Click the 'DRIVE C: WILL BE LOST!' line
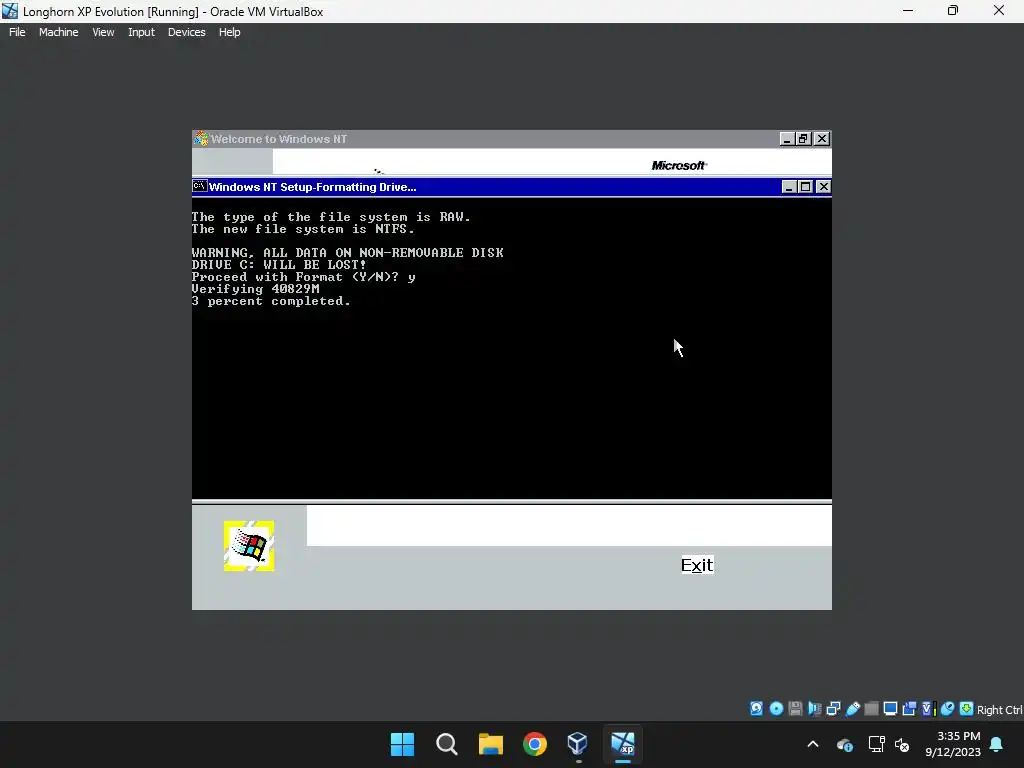1024x768 pixels. [279, 264]
